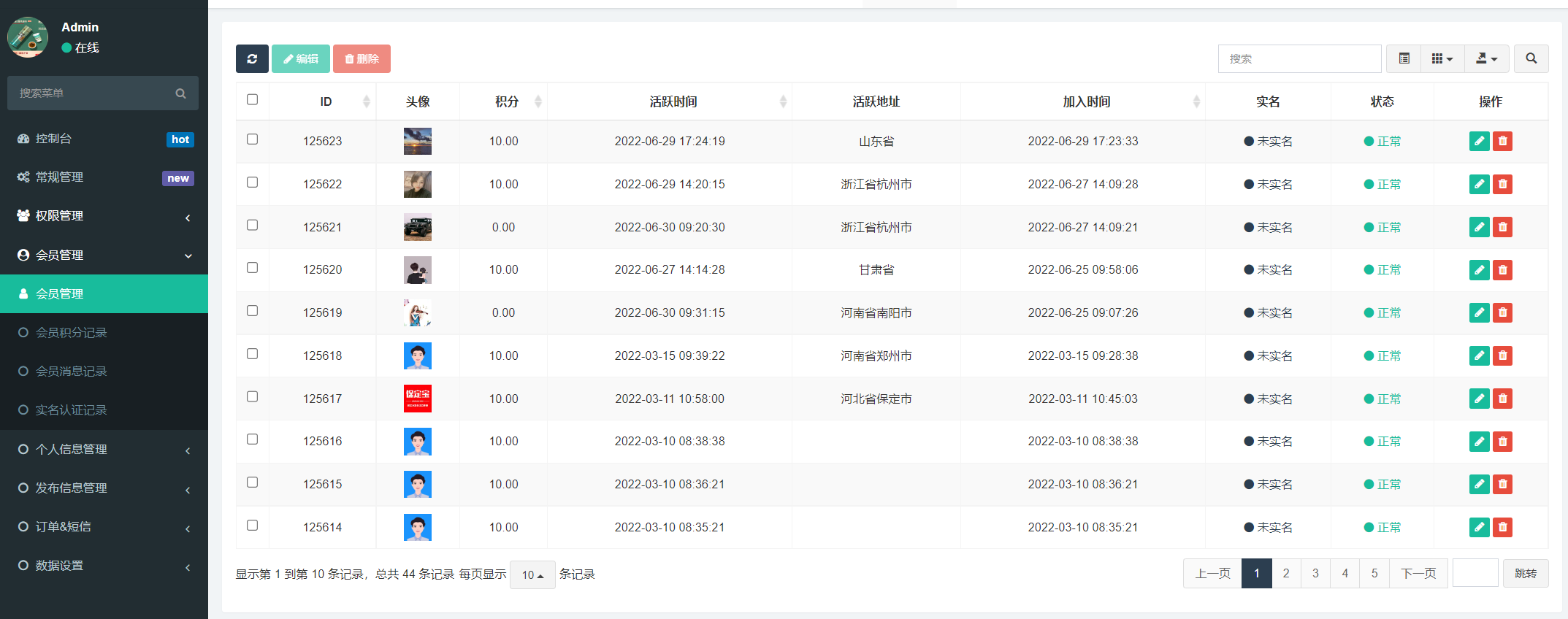Open the export data dropdown
This screenshot has width=1568, height=619.
coord(1486,58)
